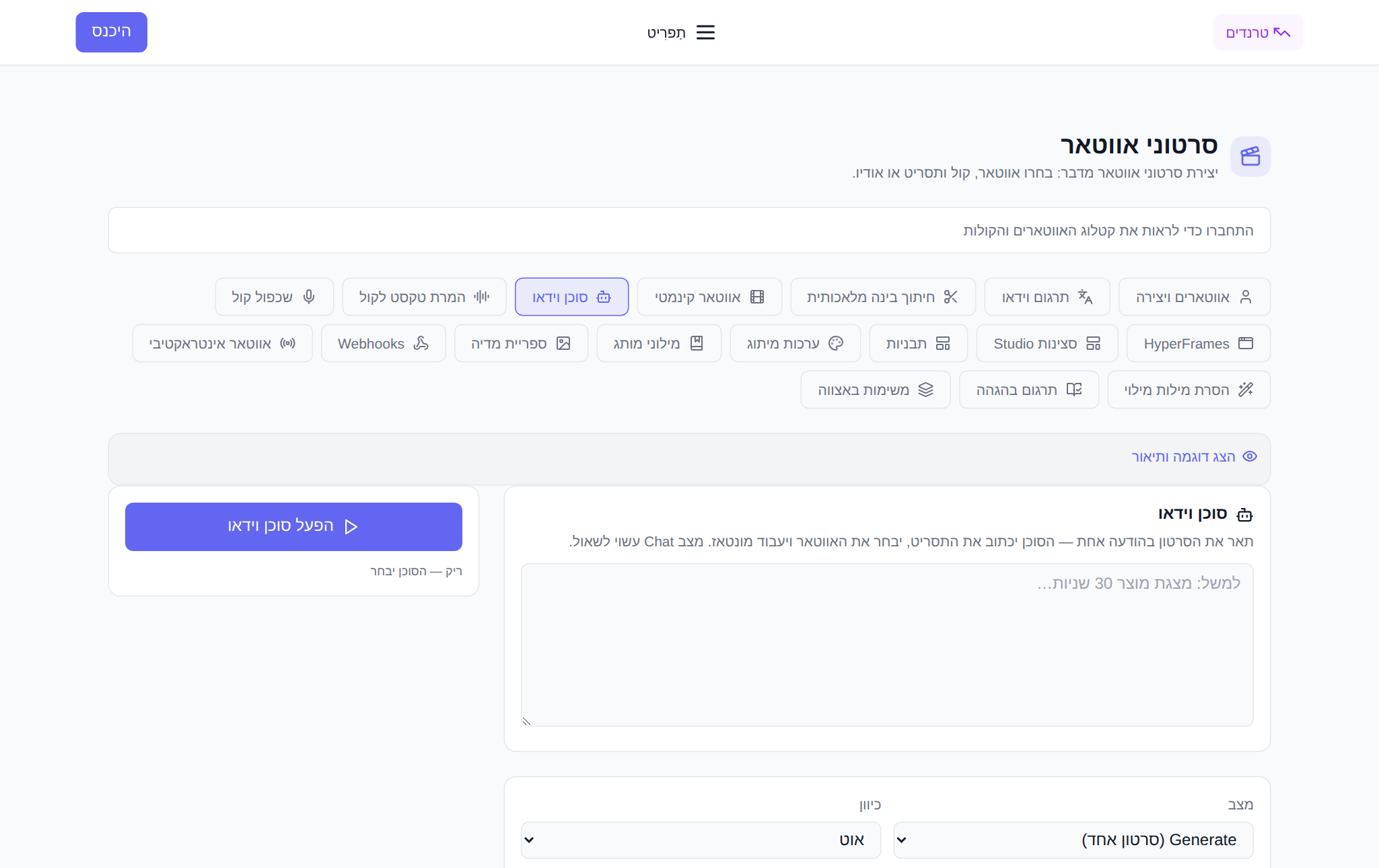Click the layers icon in משימות באצווה tab
This screenshot has width=1379, height=868.
coord(926,390)
